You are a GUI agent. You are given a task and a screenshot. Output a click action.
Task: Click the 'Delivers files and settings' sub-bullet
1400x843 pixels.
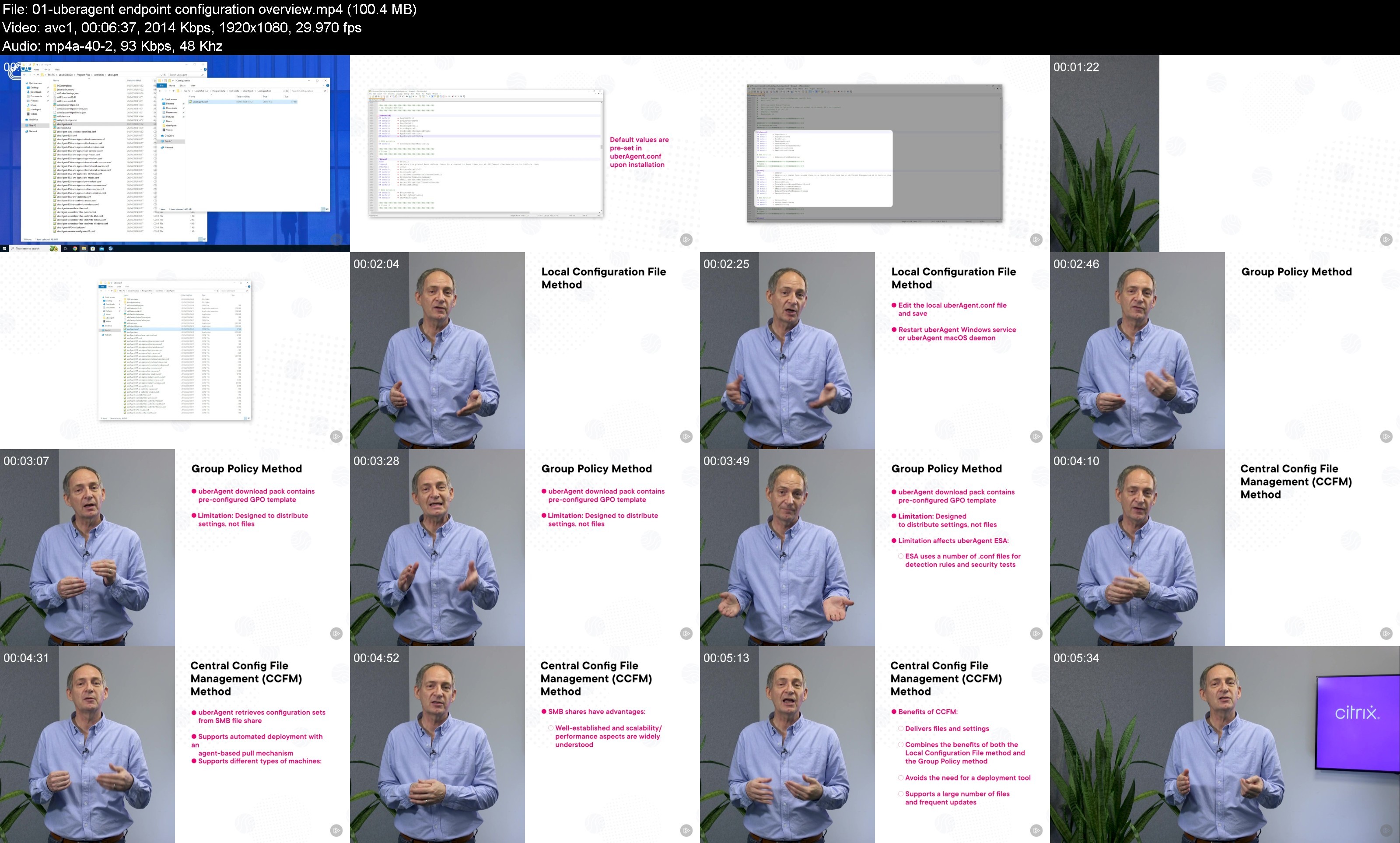944,728
